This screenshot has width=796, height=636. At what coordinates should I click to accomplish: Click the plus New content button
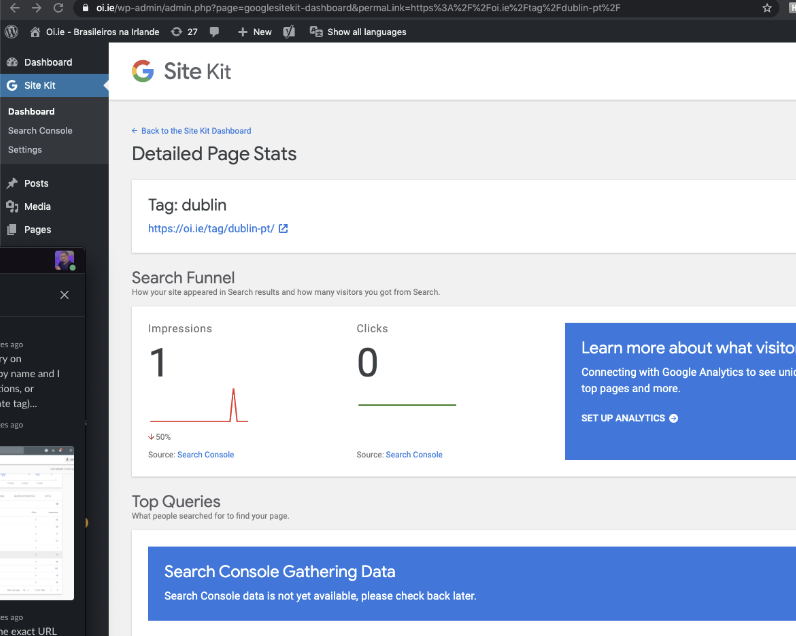[255, 31]
